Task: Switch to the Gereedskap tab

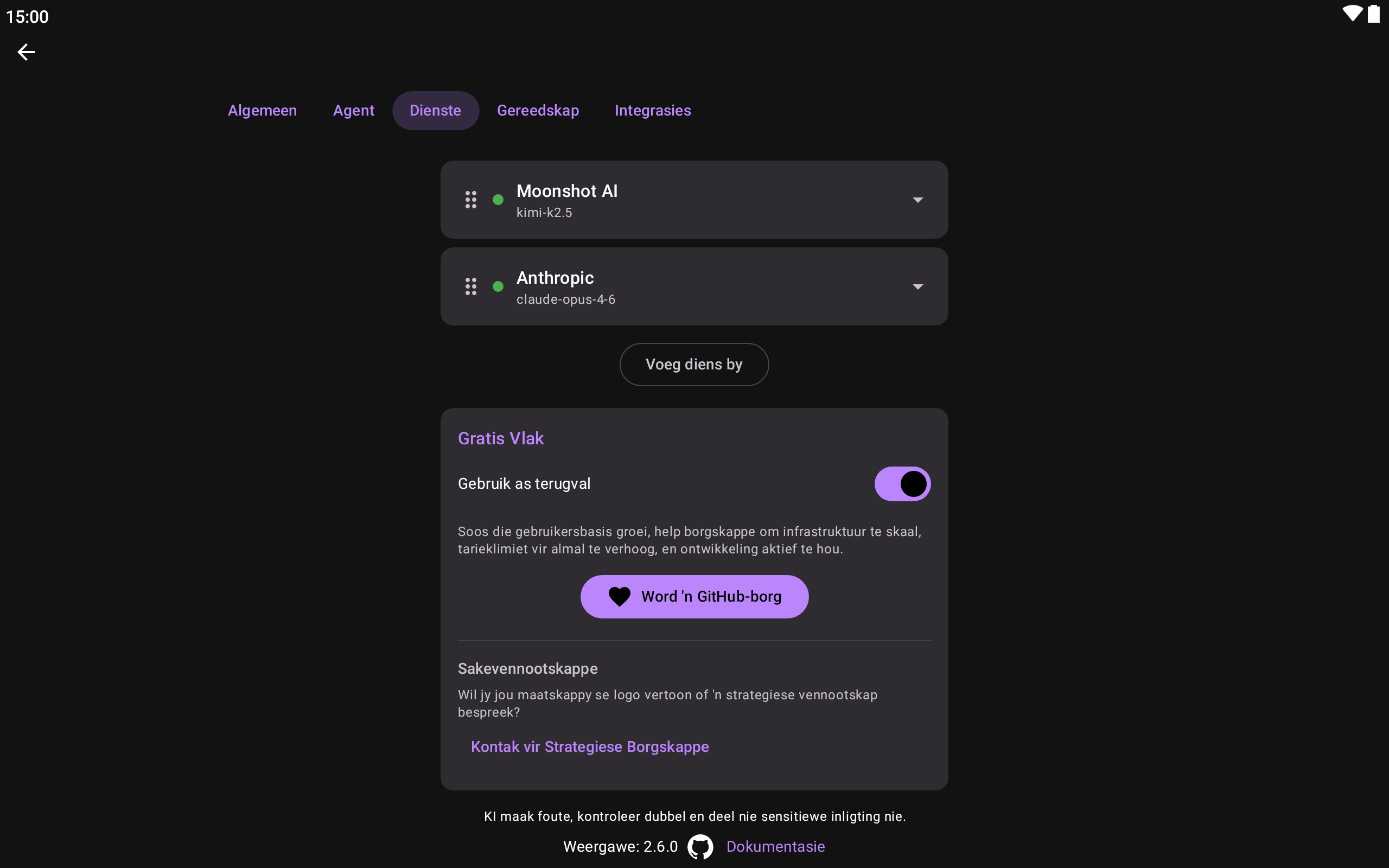Action: click(538, 110)
